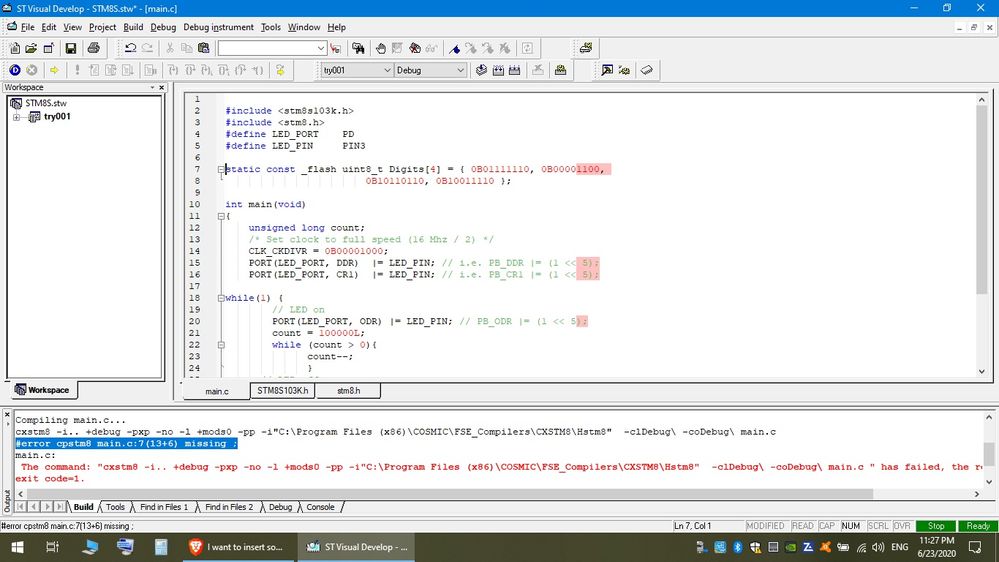Collapse main function fold at line 11
Viewport: 999px width, 562px height.
click(x=221, y=217)
